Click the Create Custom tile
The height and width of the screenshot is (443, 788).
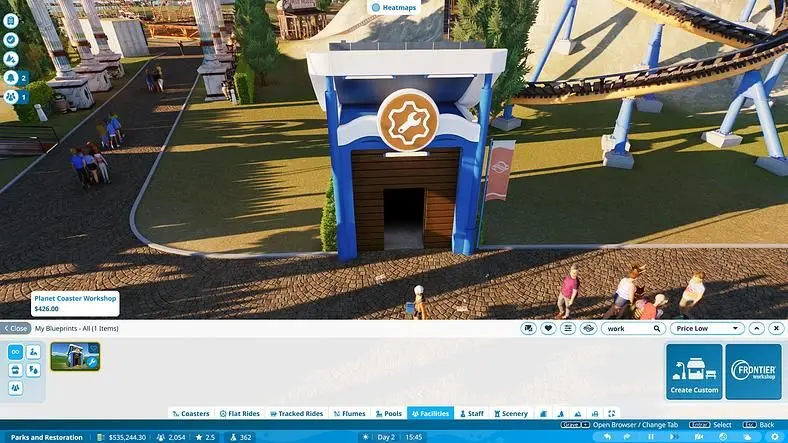(x=694, y=372)
